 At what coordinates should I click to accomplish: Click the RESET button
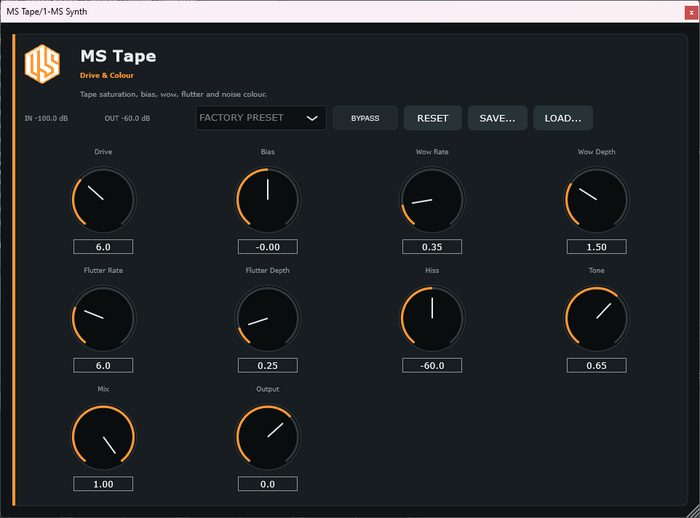click(433, 118)
